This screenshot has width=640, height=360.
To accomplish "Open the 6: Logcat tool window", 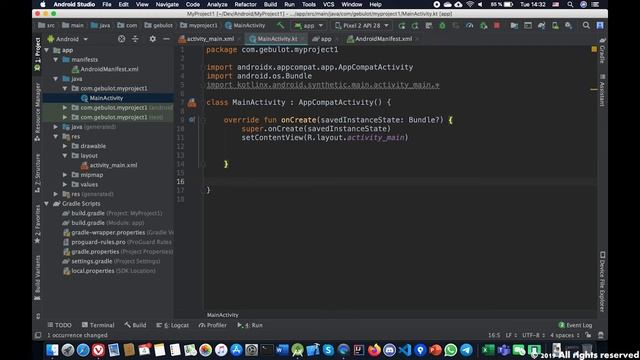I will pyautogui.click(x=173, y=325).
